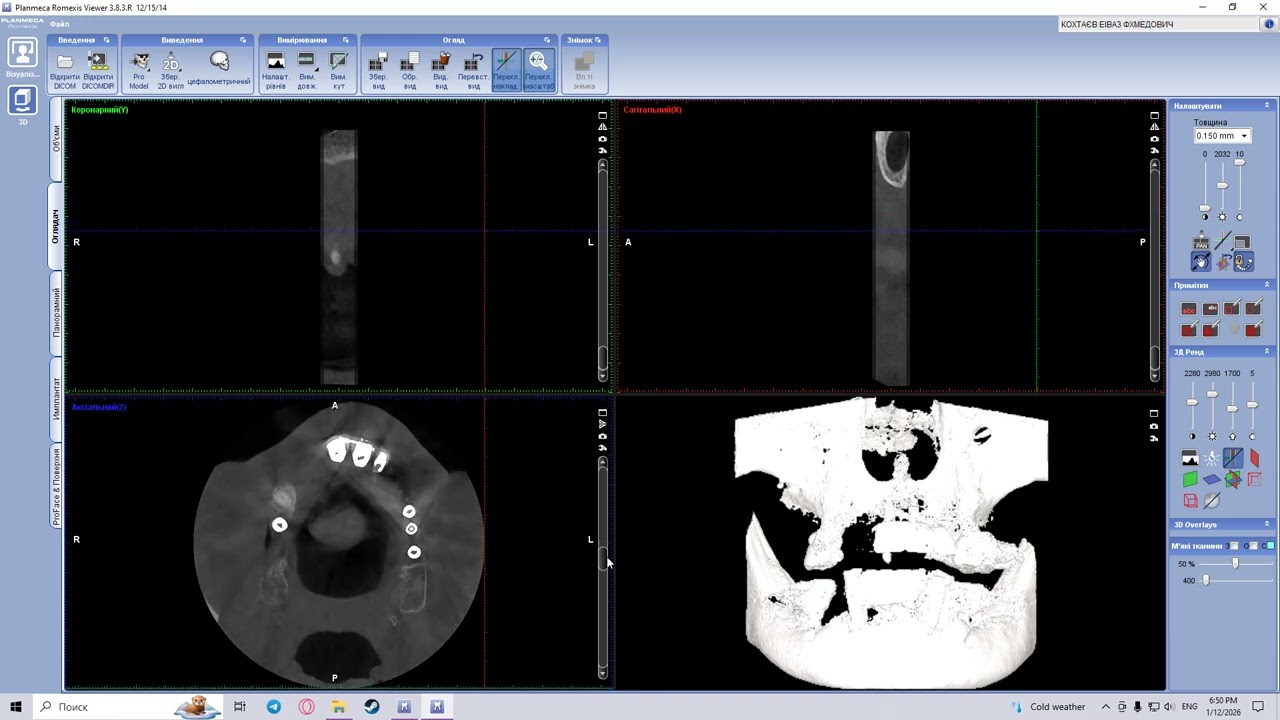This screenshot has width=1280, height=720.
Task: Switch to the Панорамний side tab
Action: coord(56,312)
